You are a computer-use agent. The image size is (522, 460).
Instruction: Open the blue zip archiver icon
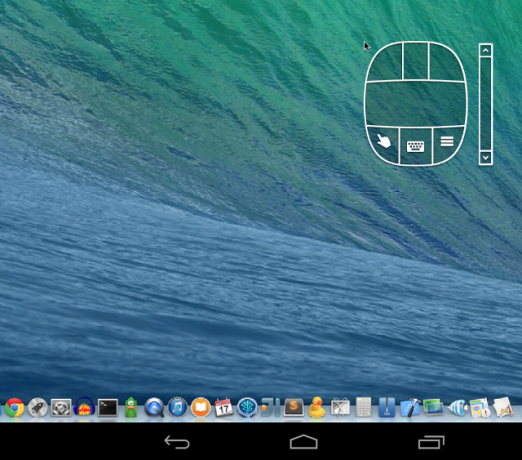[x=387, y=407]
